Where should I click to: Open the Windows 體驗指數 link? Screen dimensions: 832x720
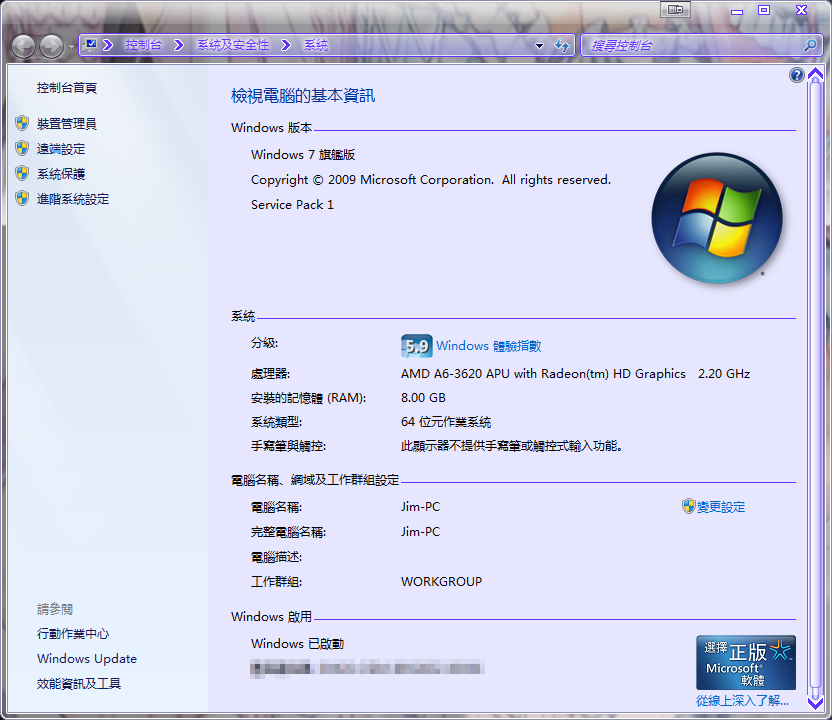(488, 346)
